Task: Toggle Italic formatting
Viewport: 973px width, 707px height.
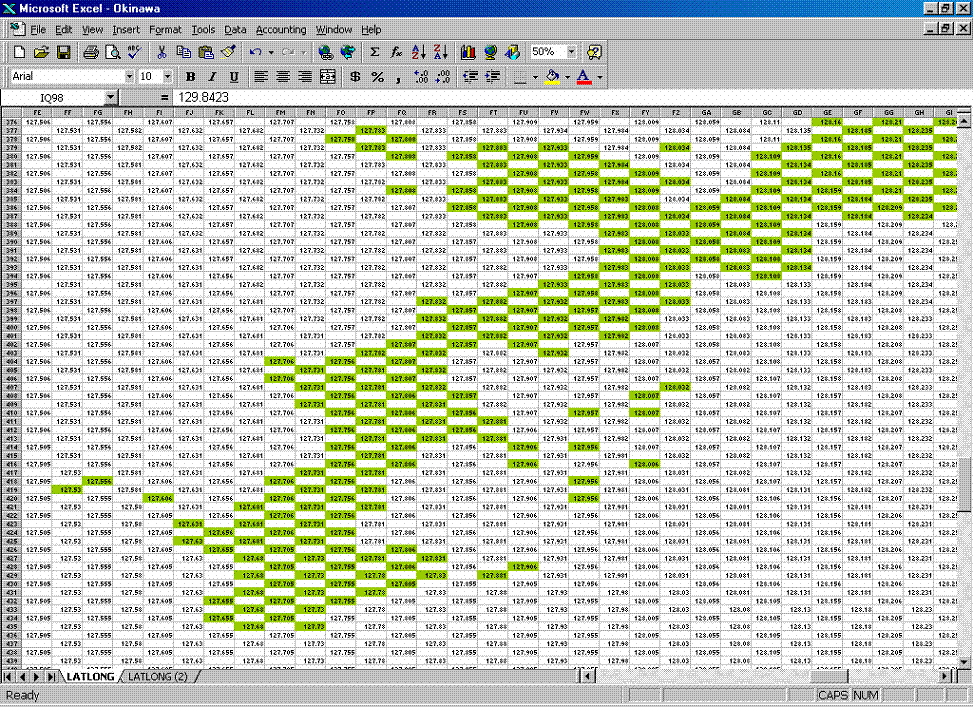Action: coord(212,76)
